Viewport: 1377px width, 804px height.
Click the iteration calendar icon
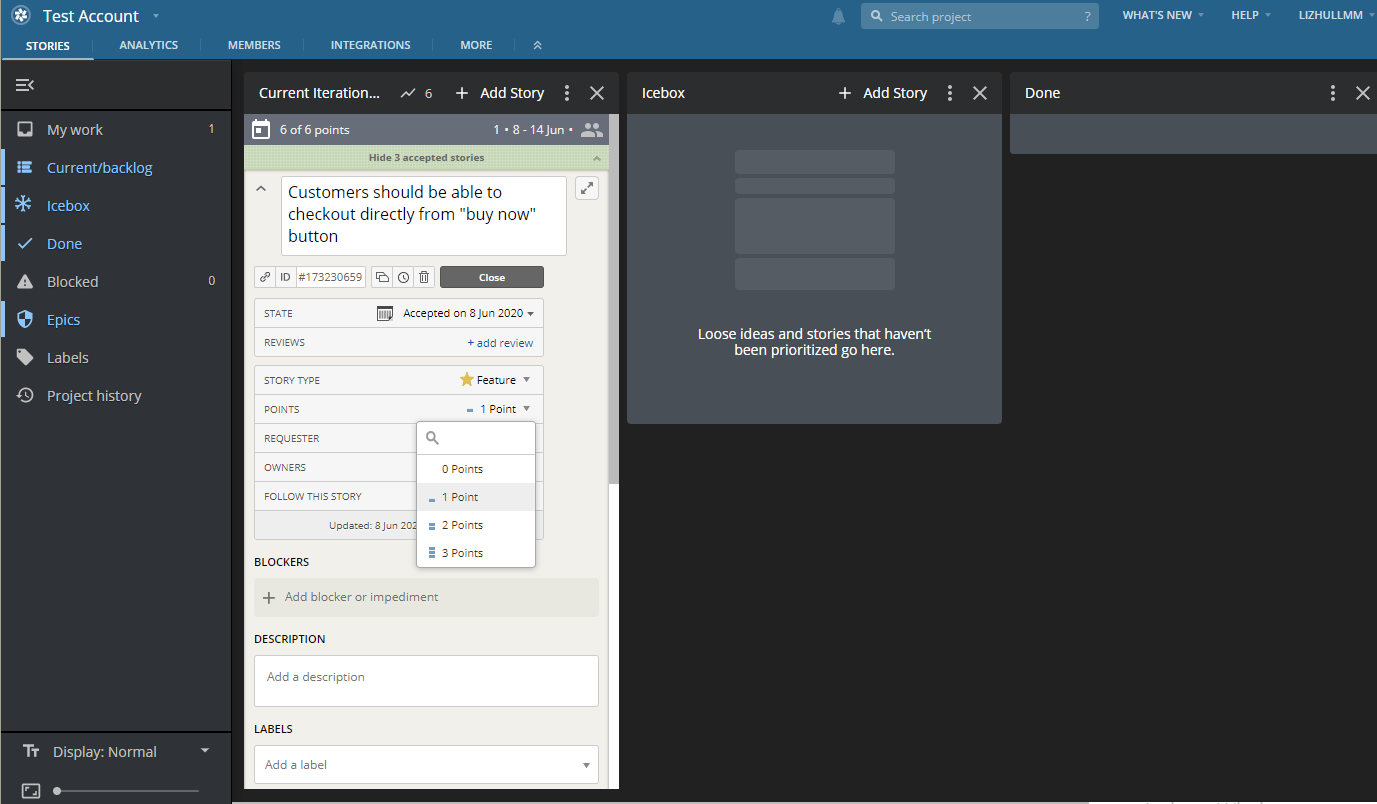pyautogui.click(x=261, y=129)
